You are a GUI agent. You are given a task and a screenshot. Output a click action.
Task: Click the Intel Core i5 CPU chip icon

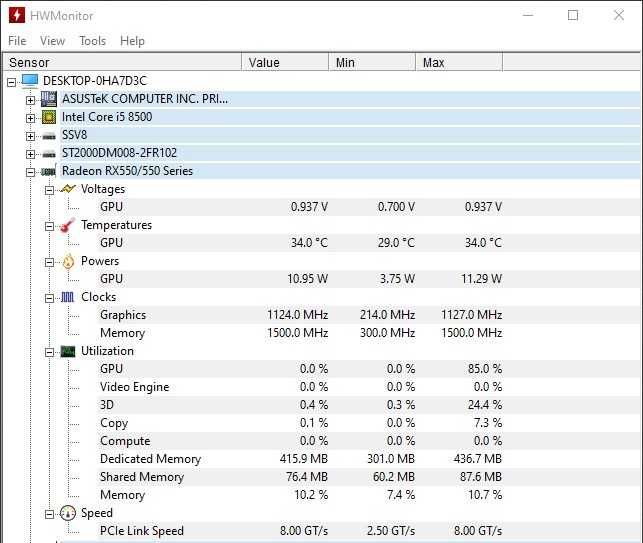coord(49,117)
